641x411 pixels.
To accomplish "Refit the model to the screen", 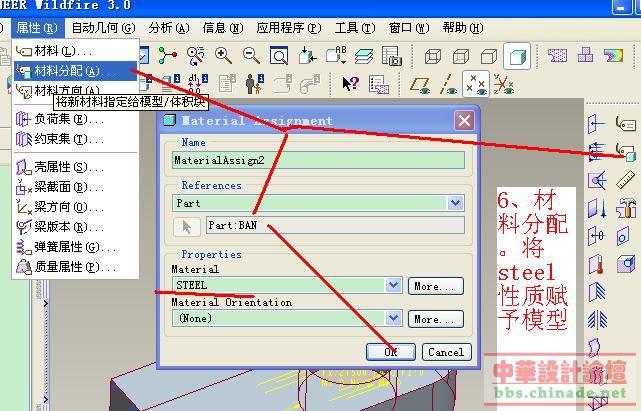I will coord(279,55).
